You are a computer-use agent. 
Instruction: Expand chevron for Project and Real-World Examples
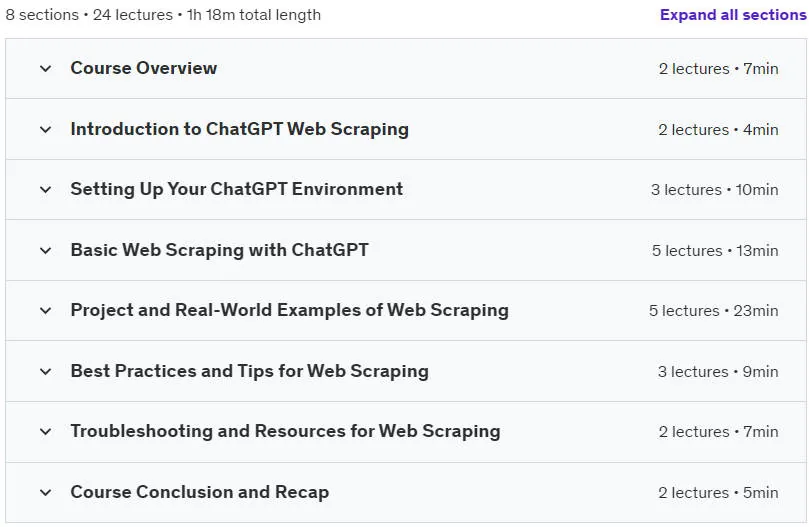(45, 311)
